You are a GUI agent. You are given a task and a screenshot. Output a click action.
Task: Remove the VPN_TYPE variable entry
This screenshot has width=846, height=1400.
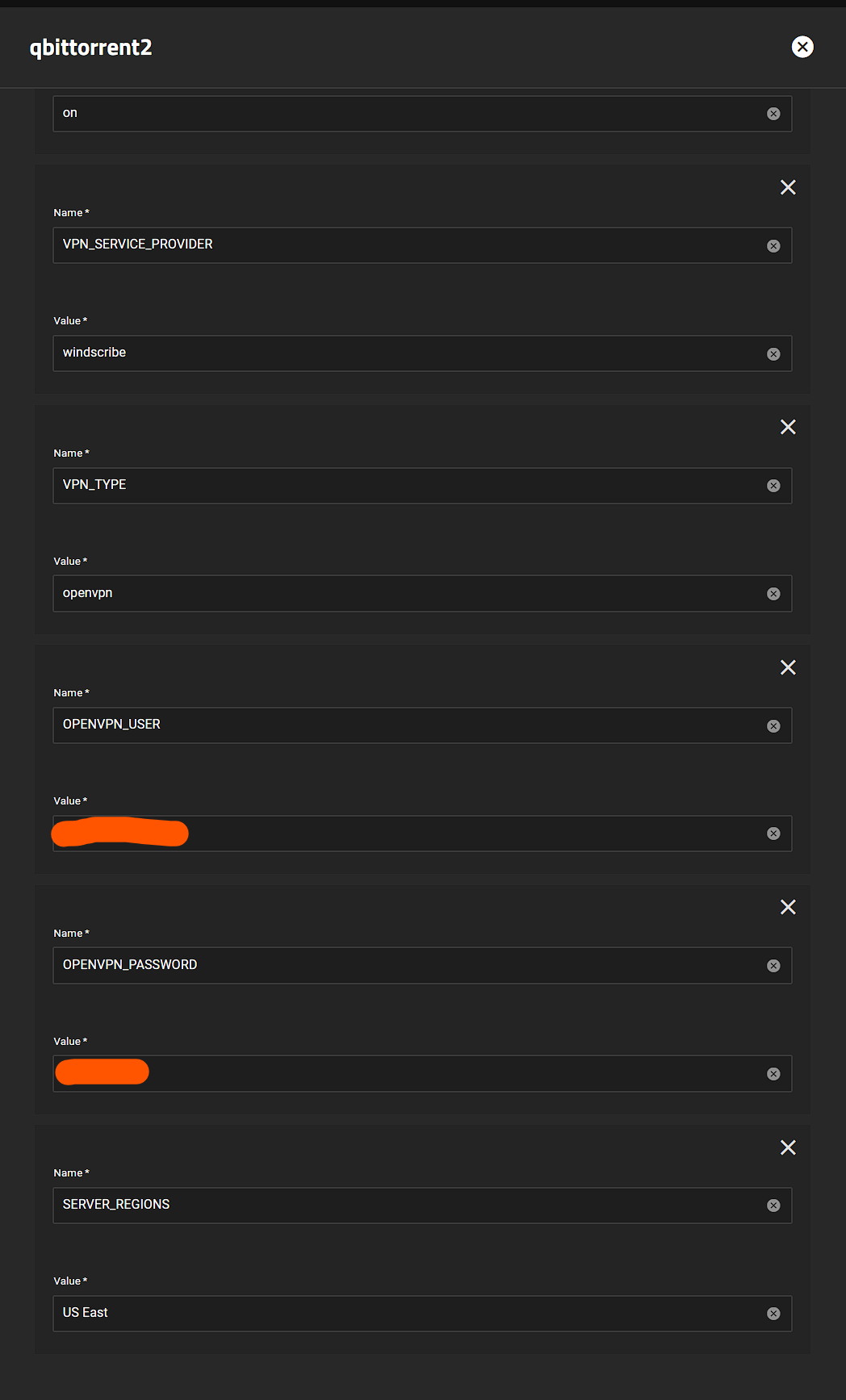(788, 427)
